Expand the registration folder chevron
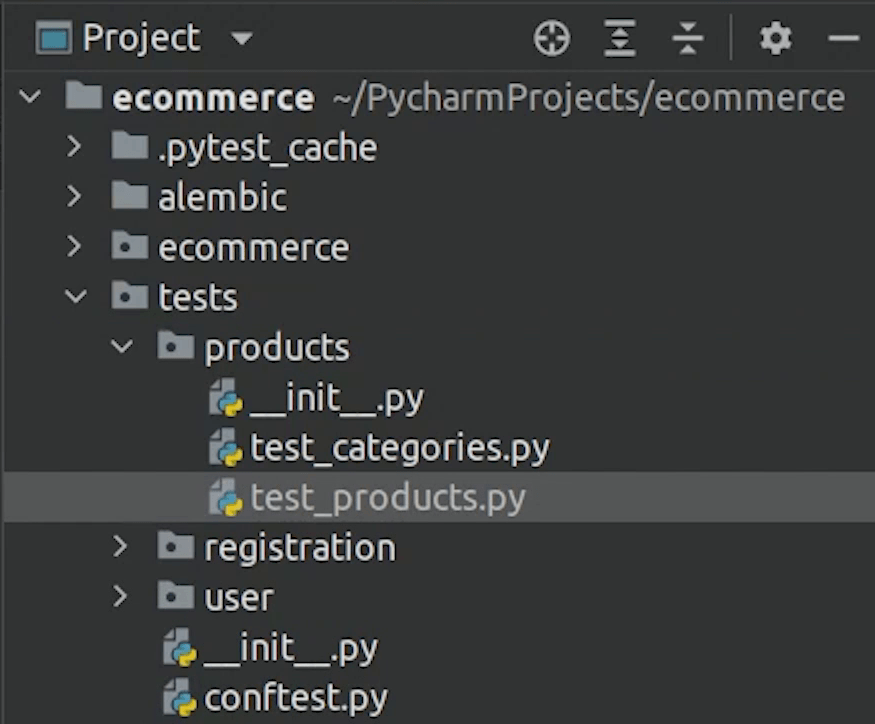The height and width of the screenshot is (724, 875). point(121,547)
